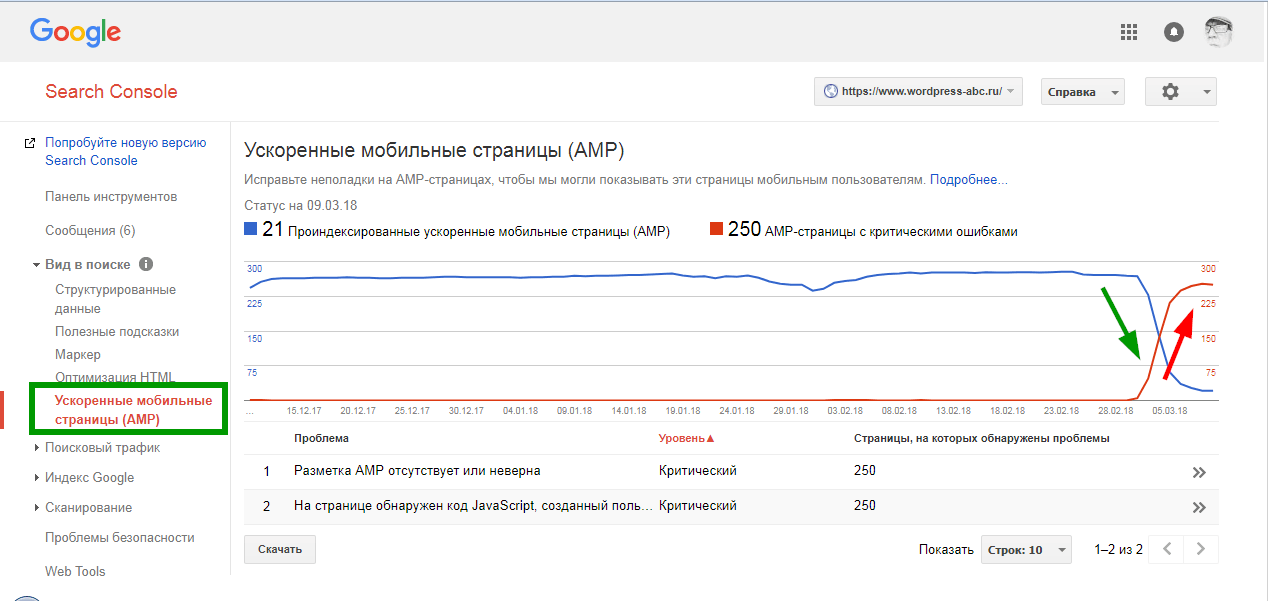The width and height of the screenshot is (1268, 601).
Task: Click the 05.03.18 date on the chart axis
Action: pyautogui.click(x=1169, y=411)
